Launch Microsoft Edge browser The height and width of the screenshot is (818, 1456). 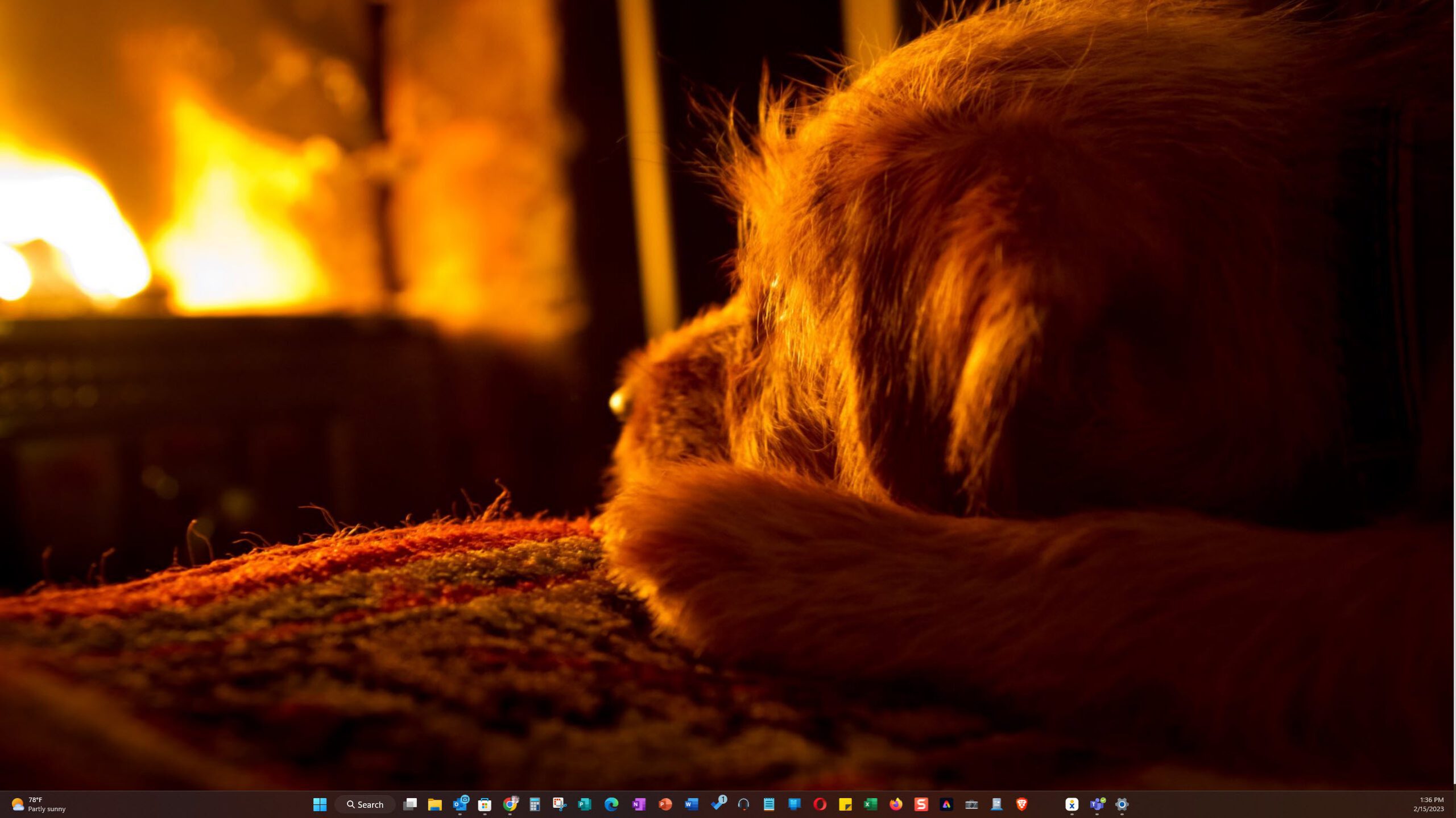(611, 804)
